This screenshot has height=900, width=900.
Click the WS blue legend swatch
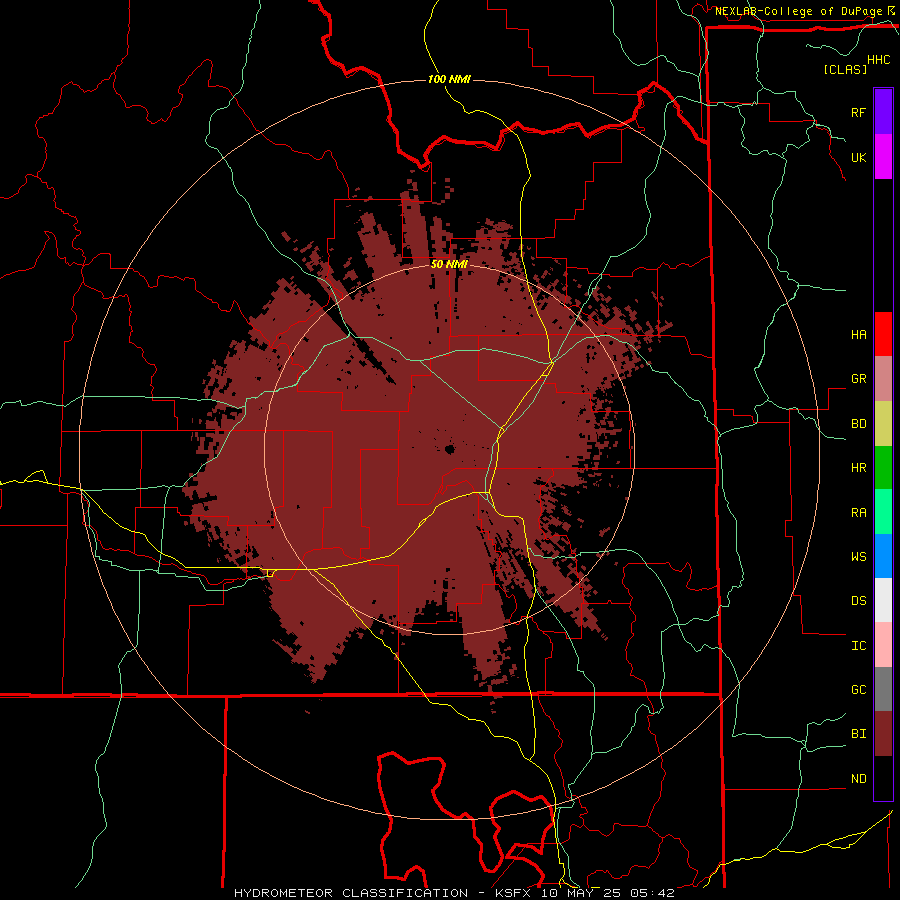883,556
